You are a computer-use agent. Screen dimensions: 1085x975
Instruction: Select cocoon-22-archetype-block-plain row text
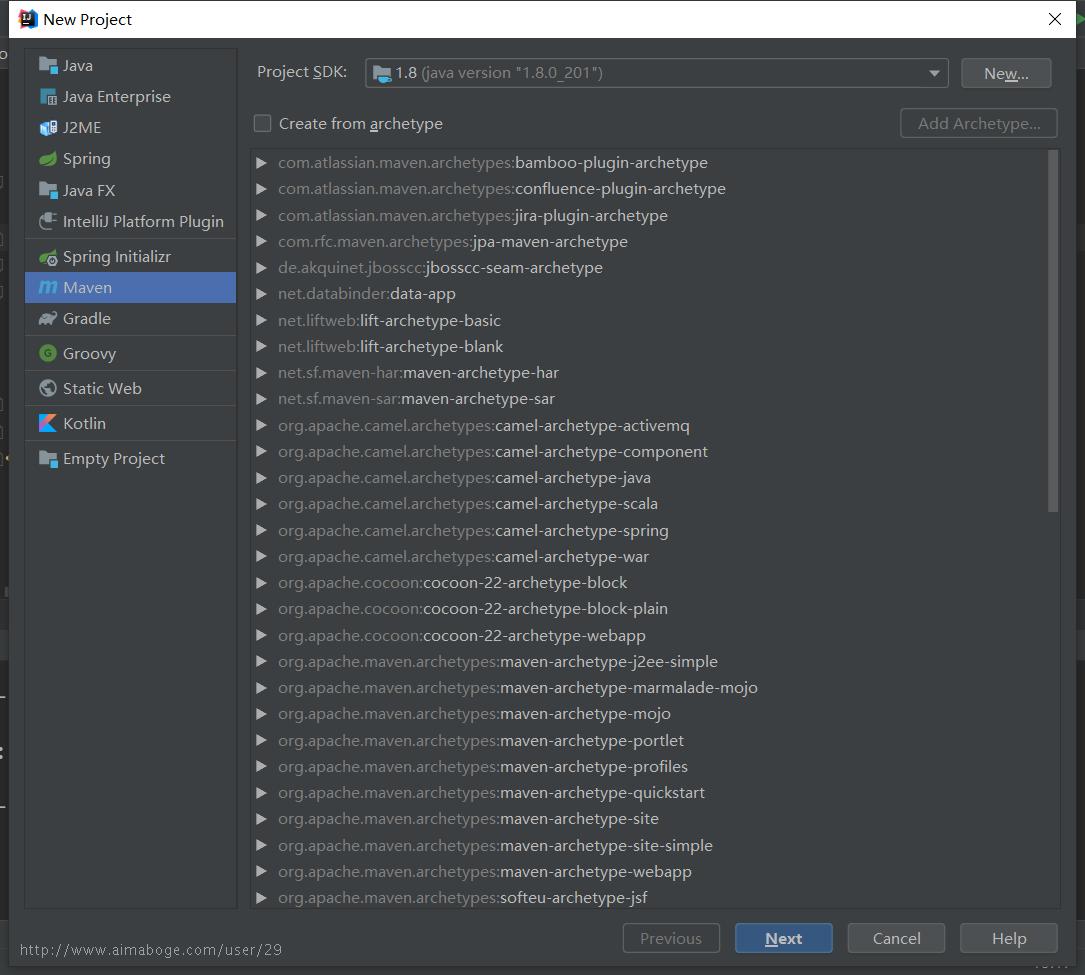tap(473, 609)
